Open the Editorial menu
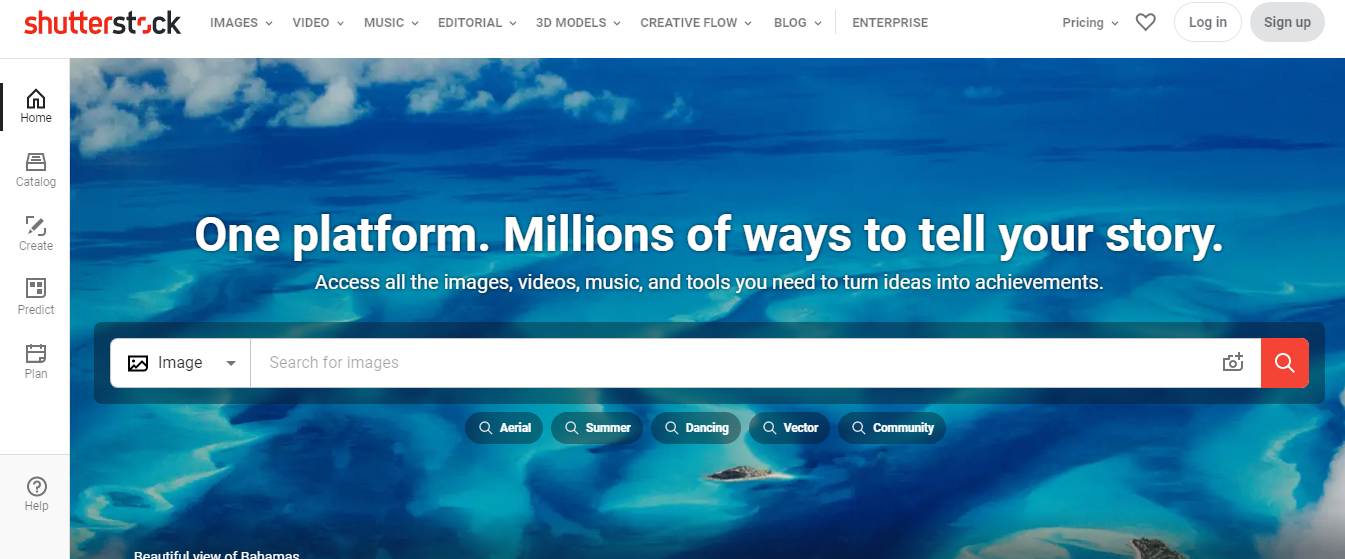 pyautogui.click(x=477, y=22)
